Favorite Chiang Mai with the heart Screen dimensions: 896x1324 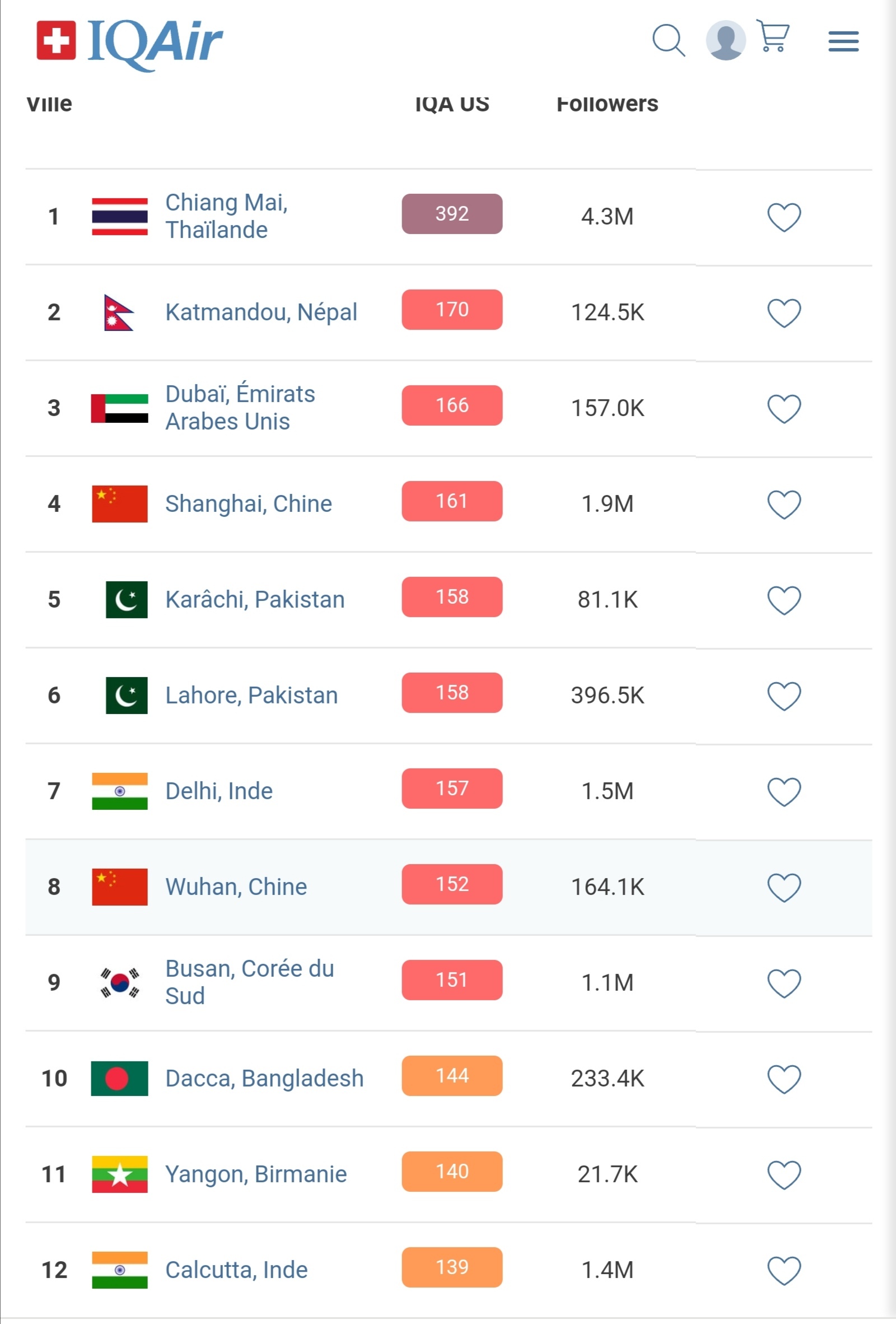784,217
